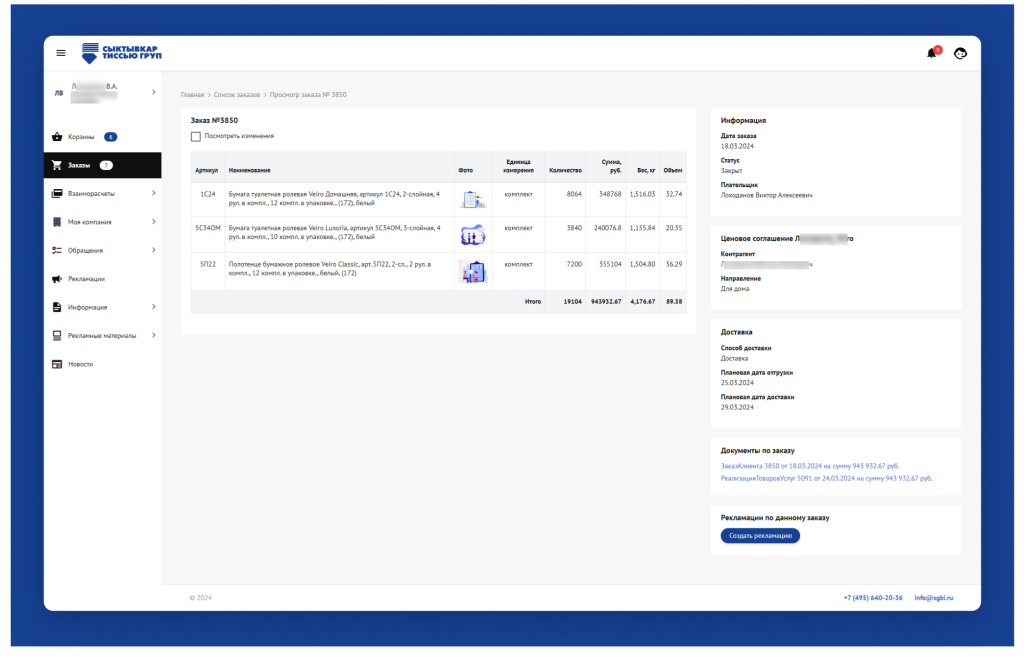Go to Список заказов breadcrumb
The width and height of the screenshot is (1024, 662).
pyautogui.click(x=237, y=95)
